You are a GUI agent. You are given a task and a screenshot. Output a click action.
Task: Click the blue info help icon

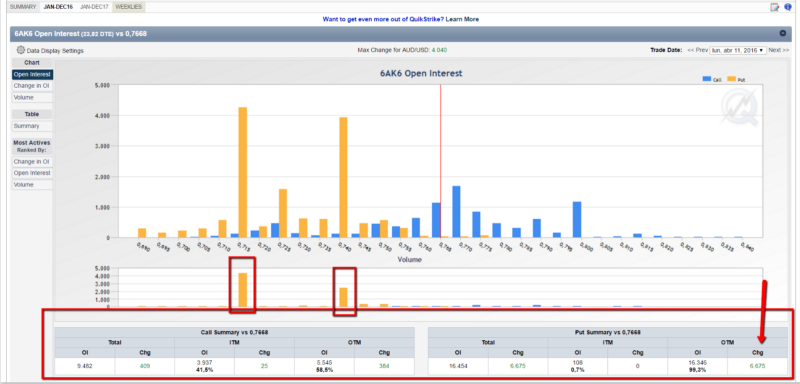788,7
